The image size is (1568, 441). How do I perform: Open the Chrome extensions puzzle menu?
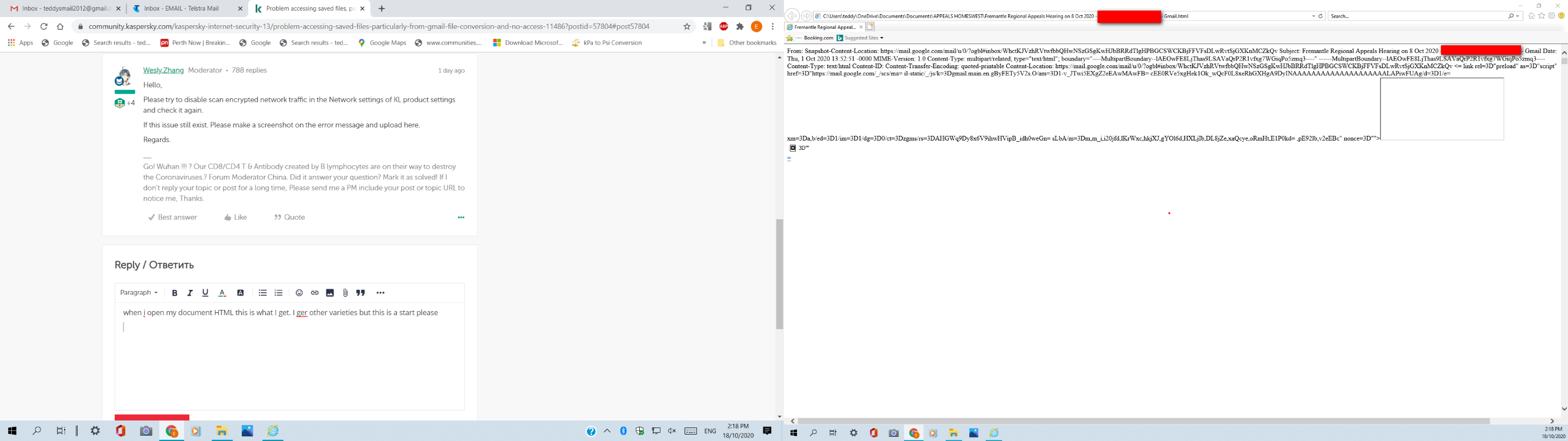(x=740, y=26)
